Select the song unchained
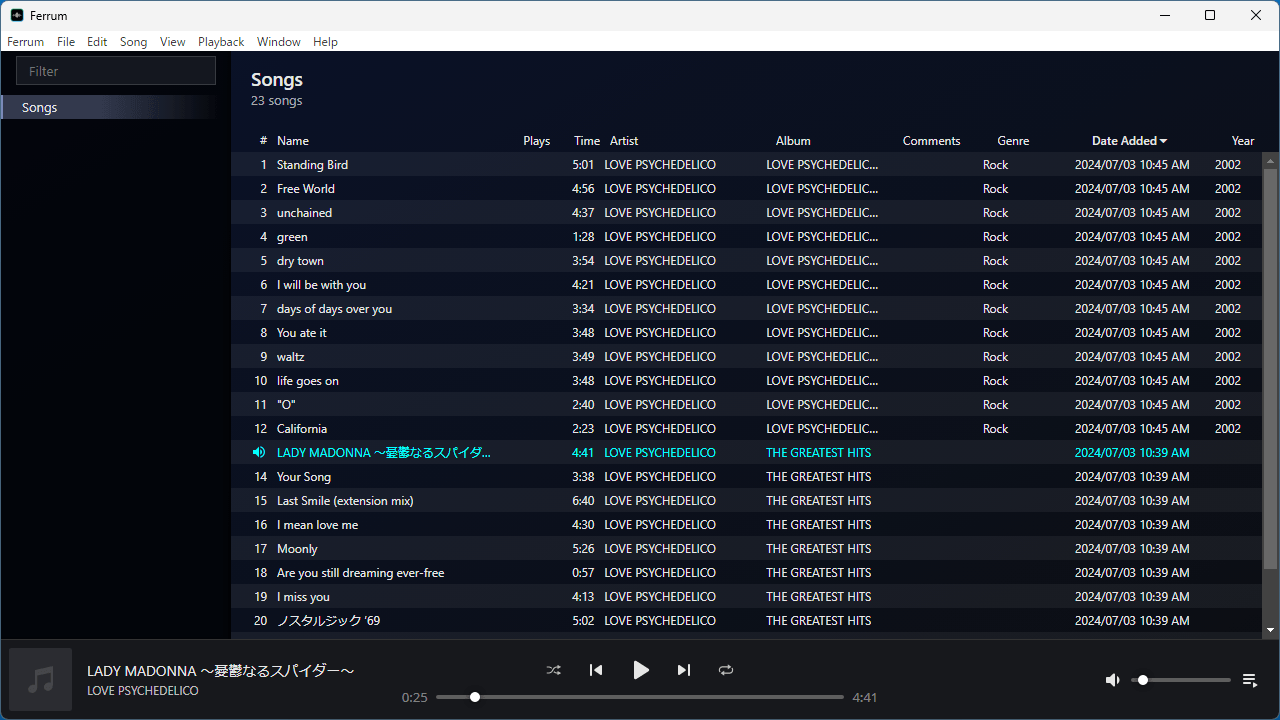This screenshot has width=1280, height=720. click(747, 213)
